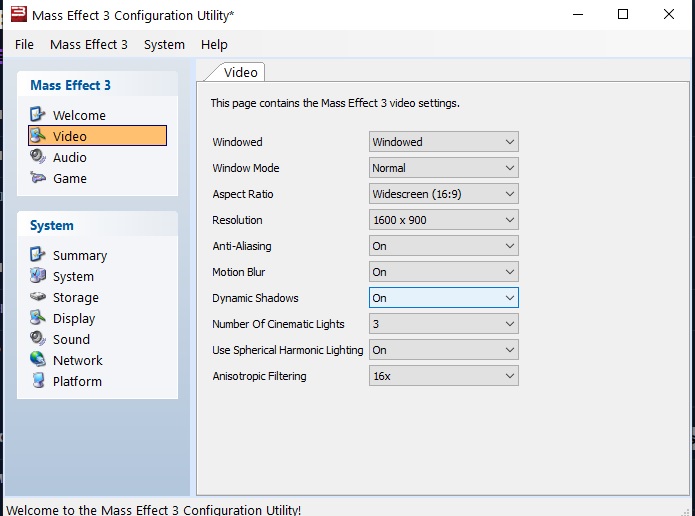Viewport: 695px width, 516px height.
Task: Open the System menu in menu bar
Action: pyautogui.click(x=164, y=44)
